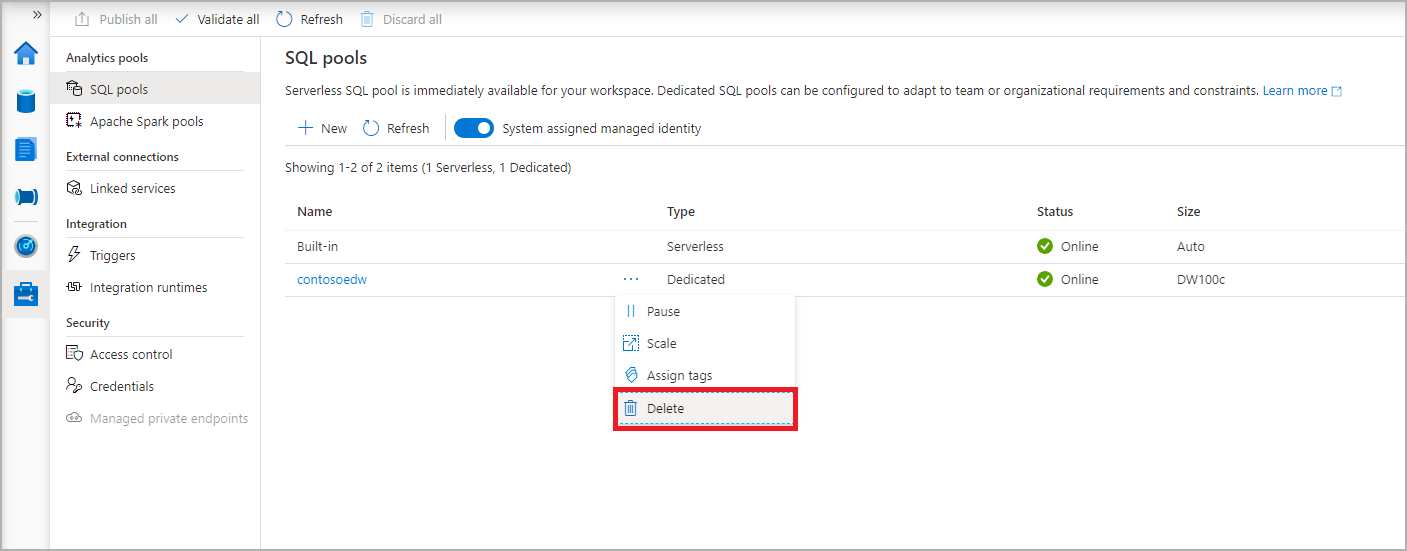Choose Scale in the context menu
Image resolution: width=1407 pixels, height=551 pixels.
[x=661, y=344]
